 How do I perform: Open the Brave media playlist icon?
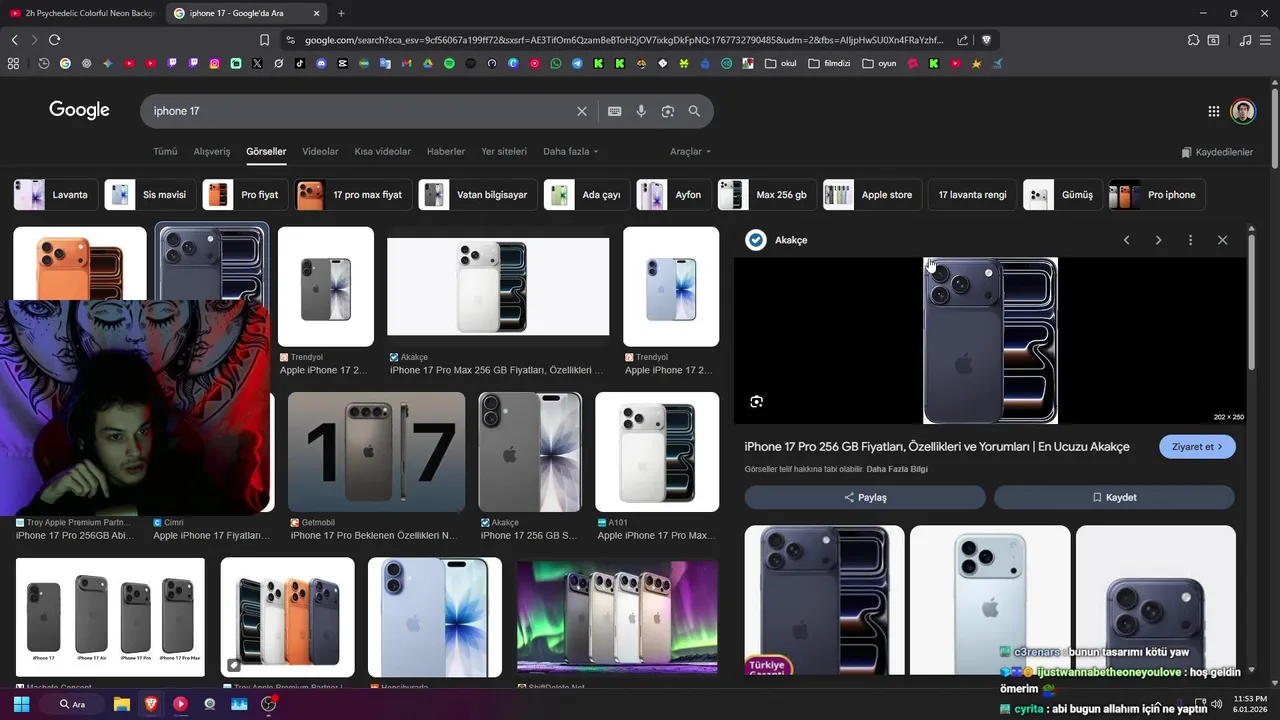point(1245,40)
